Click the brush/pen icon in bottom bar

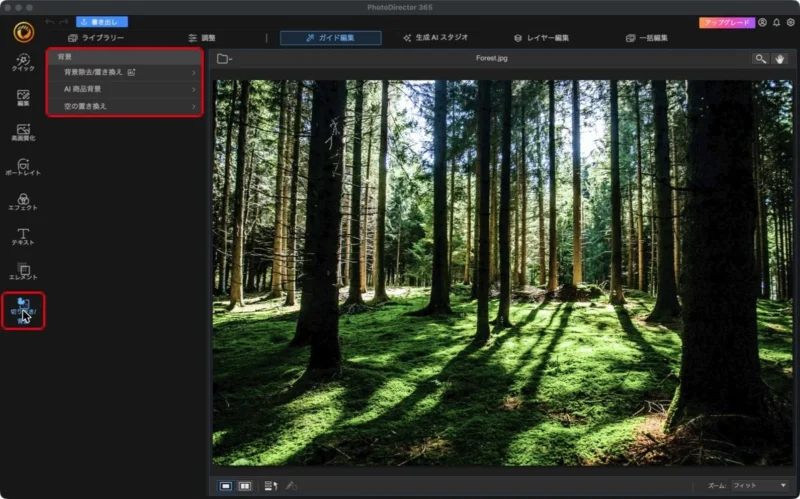pos(291,486)
